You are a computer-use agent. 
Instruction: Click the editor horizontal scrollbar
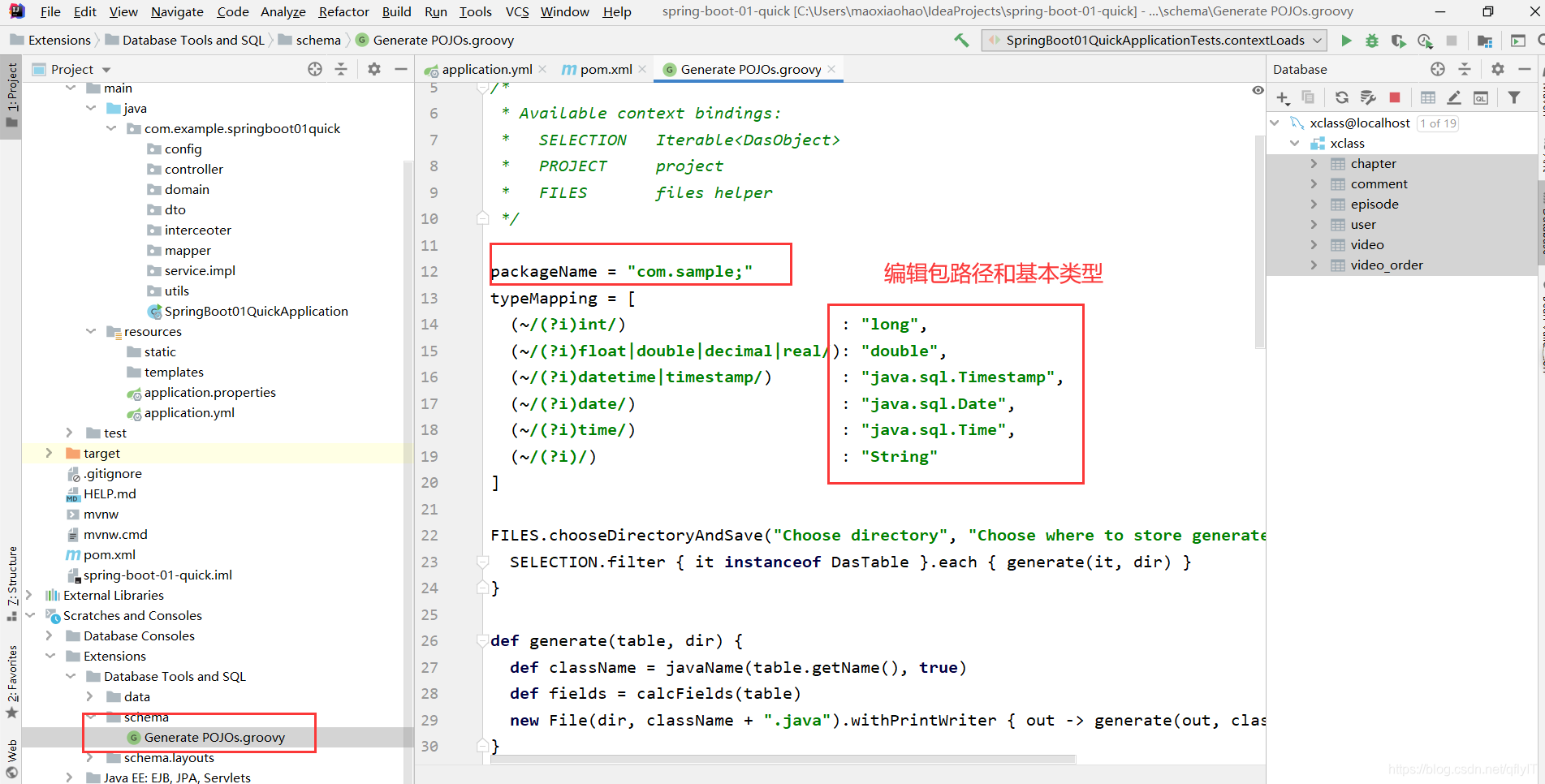(x=783, y=760)
